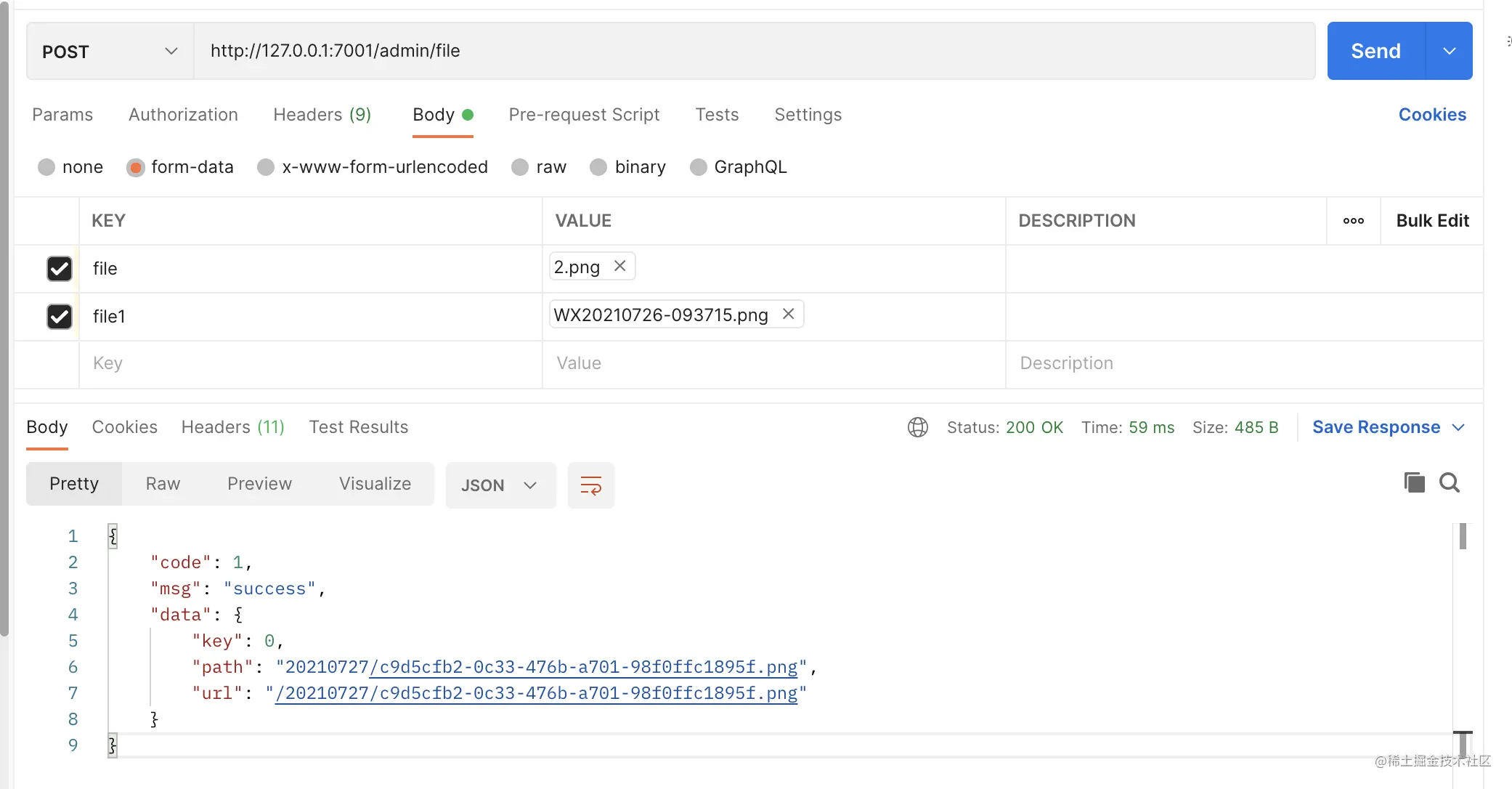This screenshot has width=1512, height=789.
Task: Click the Status 200 OK text
Action: [1005, 427]
